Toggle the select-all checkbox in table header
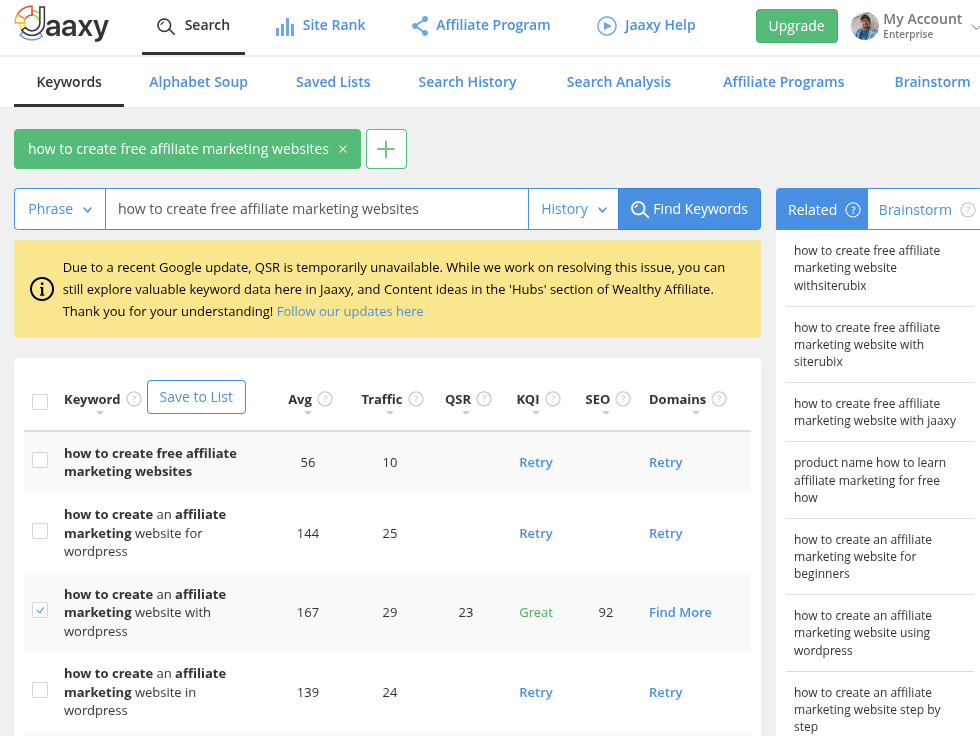The width and height of the screenshot is (980, 736). pyautogui.click(x=40, y=402)
